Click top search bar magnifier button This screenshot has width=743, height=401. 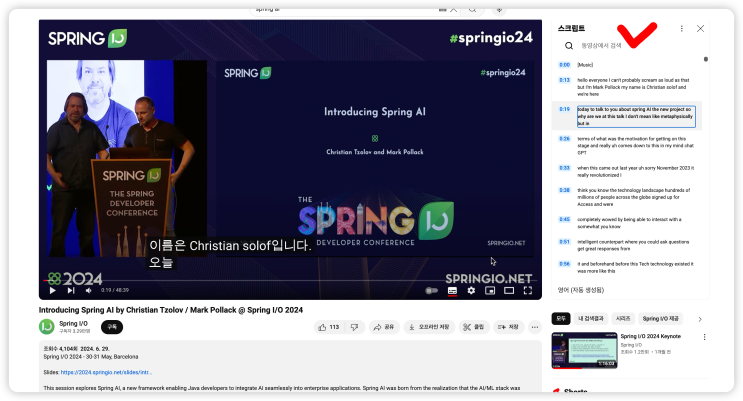[x=472, y=9]
